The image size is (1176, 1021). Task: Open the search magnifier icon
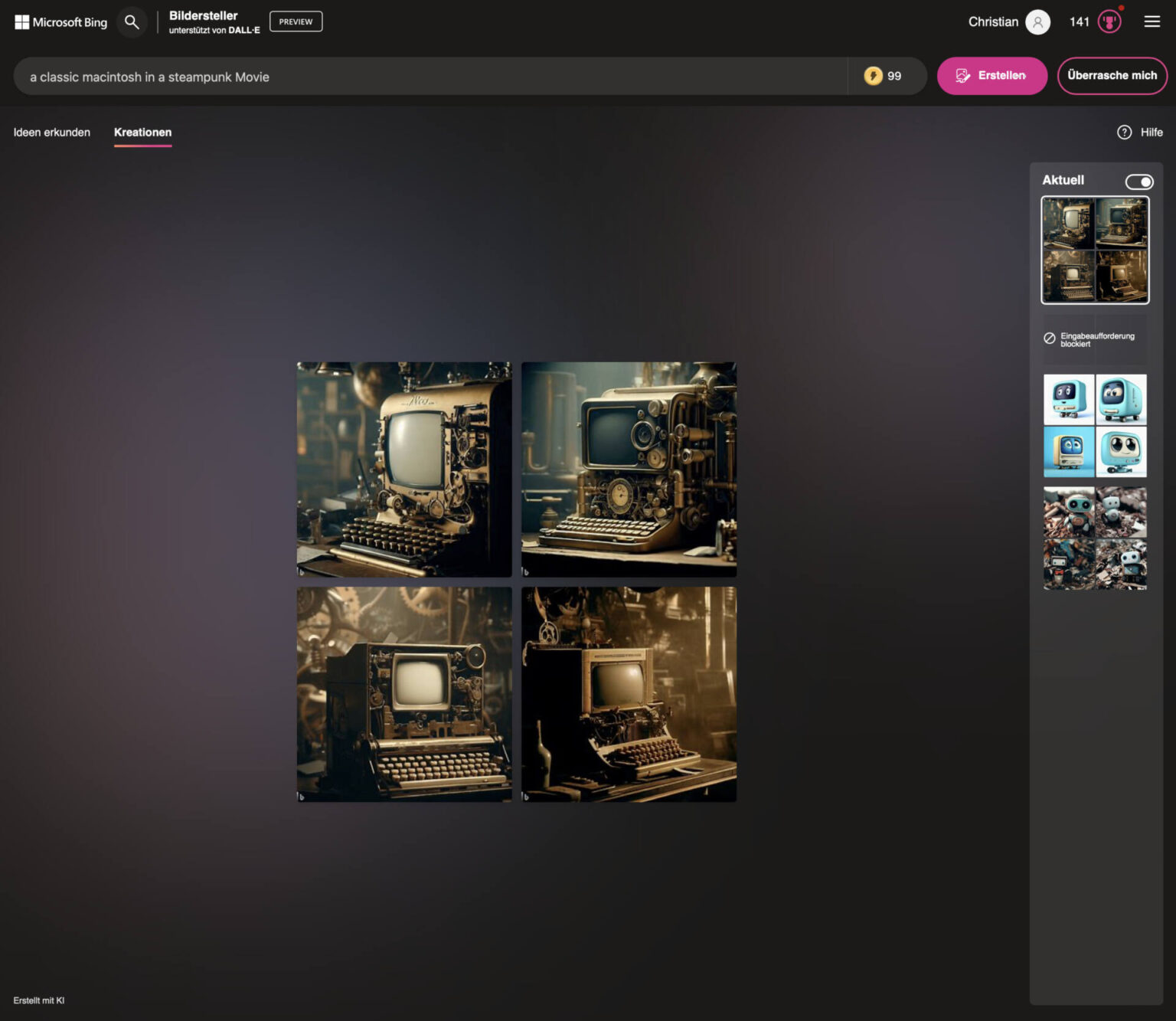pyautogui.click(x=132, y=22)
